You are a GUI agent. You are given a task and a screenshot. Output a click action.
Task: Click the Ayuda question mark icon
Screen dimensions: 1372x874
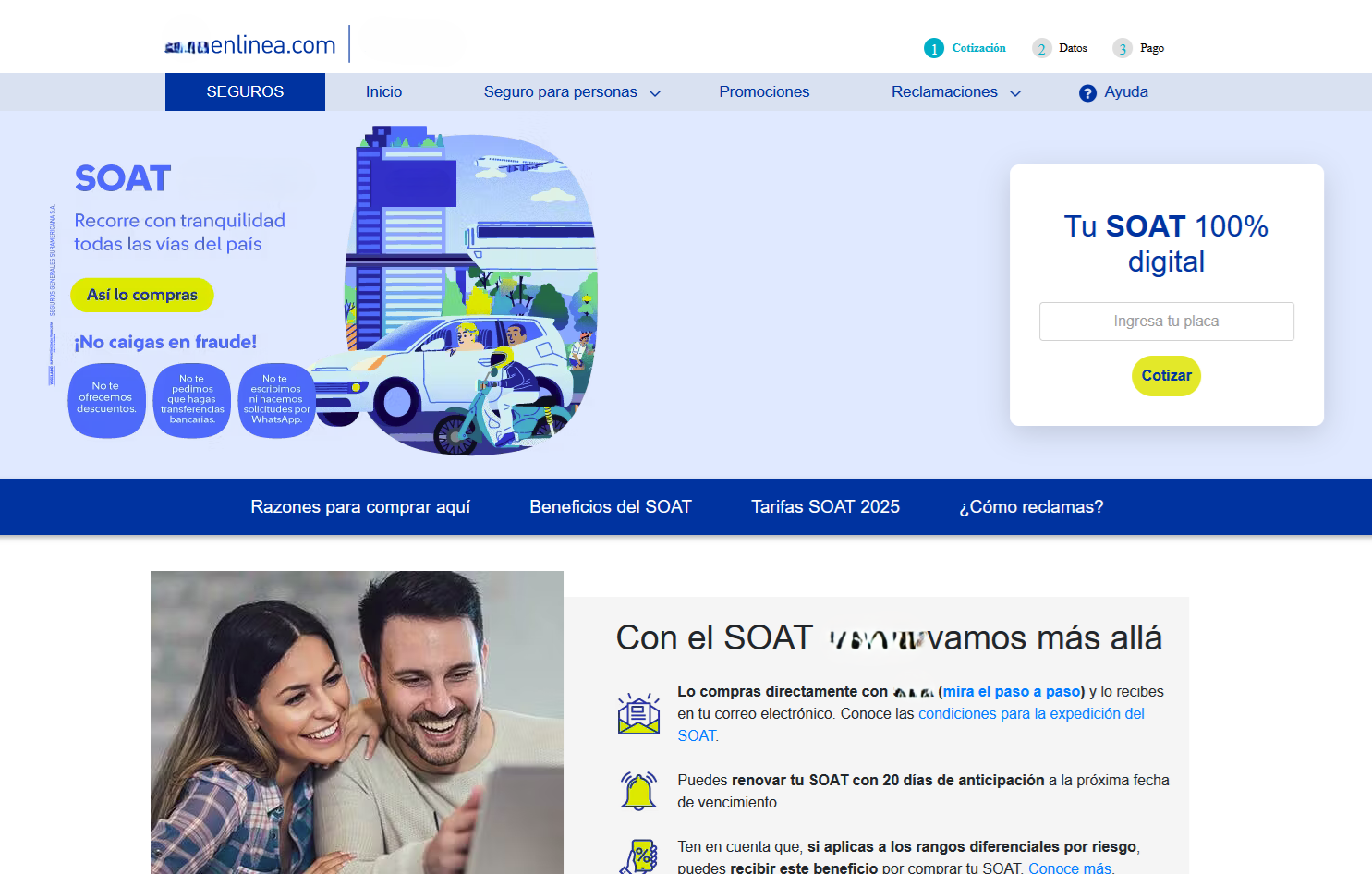pyautogui.click(x=1087, y=92)
